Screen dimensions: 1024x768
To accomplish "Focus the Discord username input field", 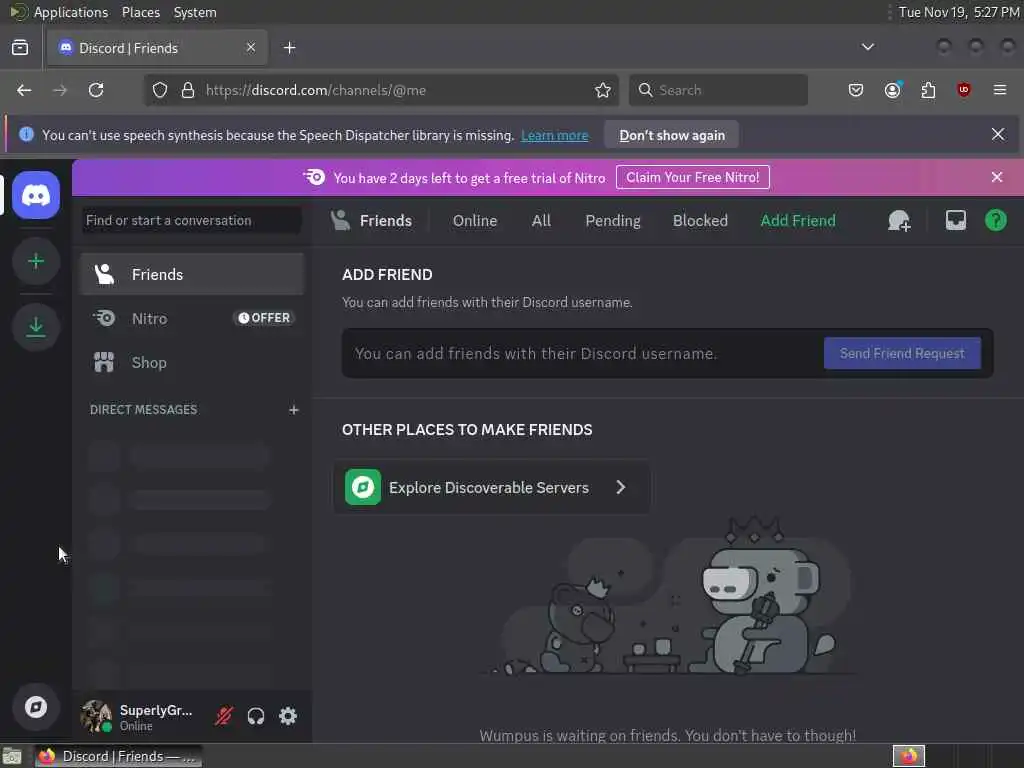I will pyautogui.click(x=581, y=353).
